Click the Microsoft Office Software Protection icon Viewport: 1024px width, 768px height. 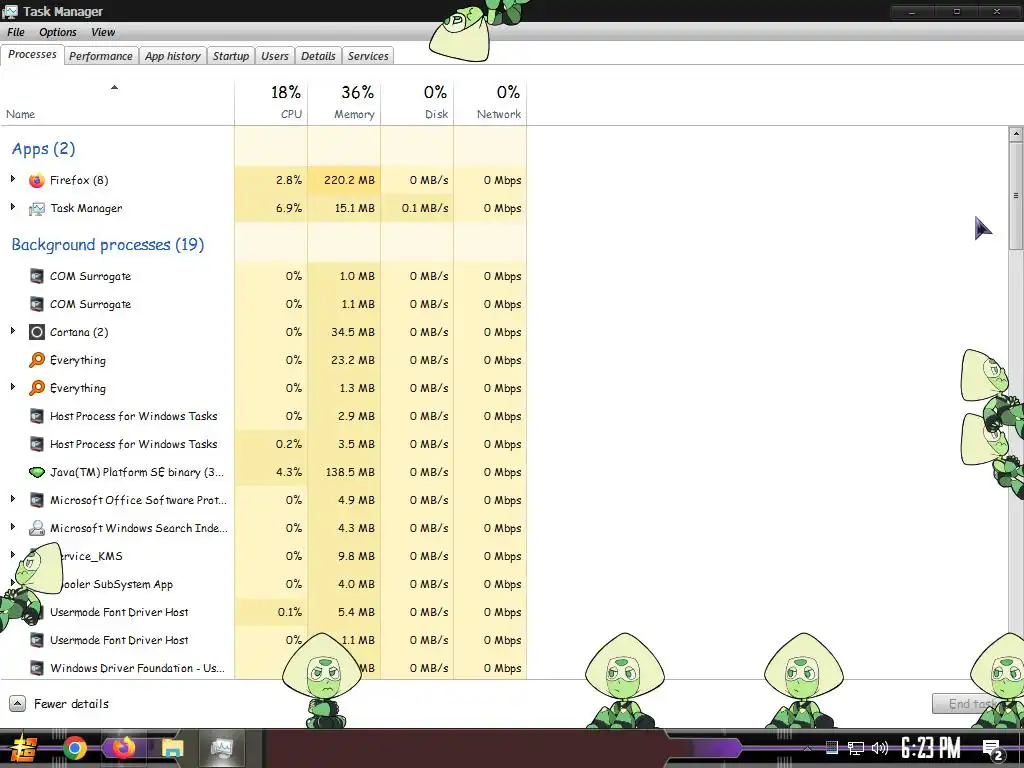click(37, 500)
